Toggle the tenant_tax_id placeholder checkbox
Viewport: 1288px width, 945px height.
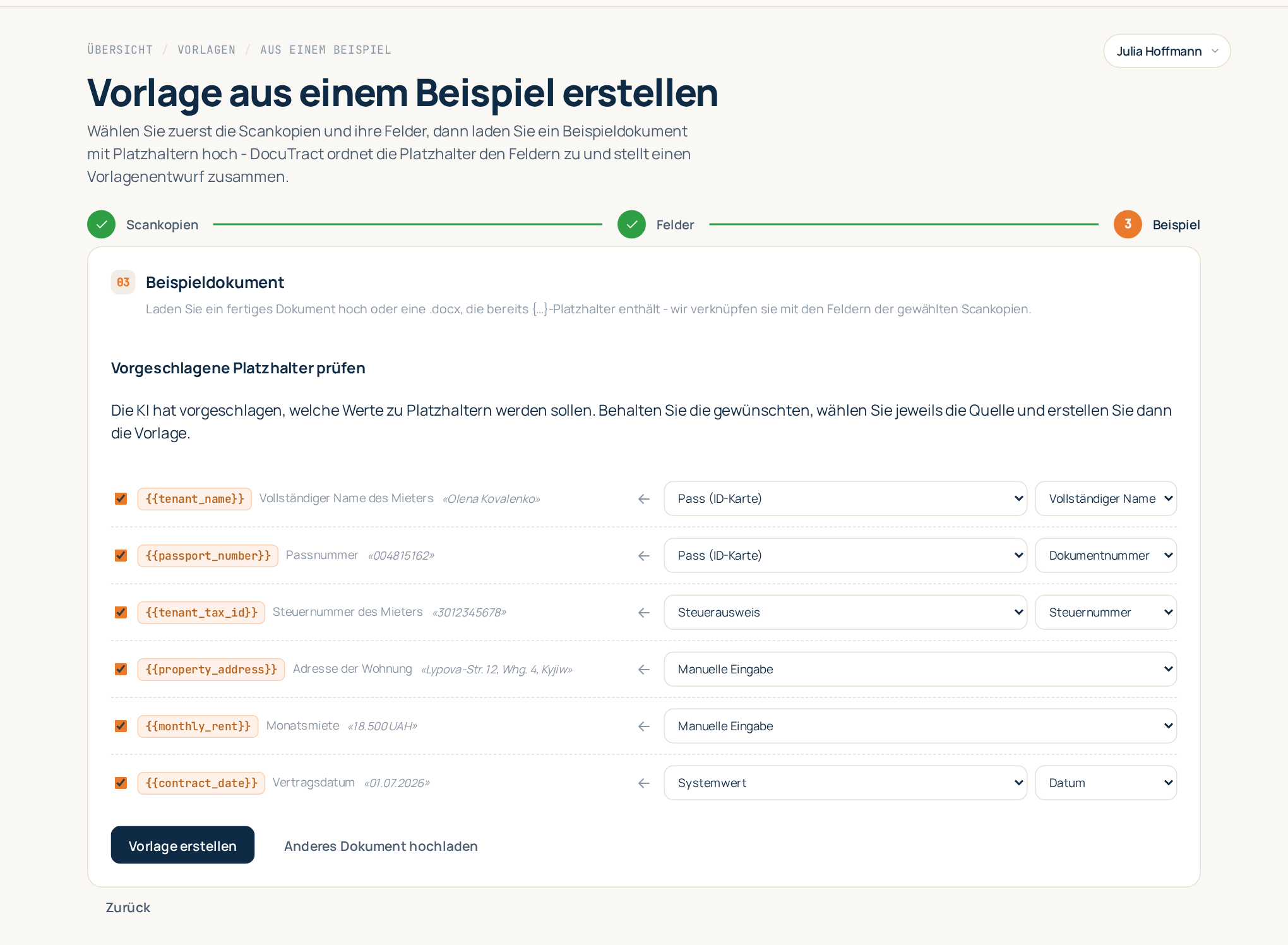[121, 613]
